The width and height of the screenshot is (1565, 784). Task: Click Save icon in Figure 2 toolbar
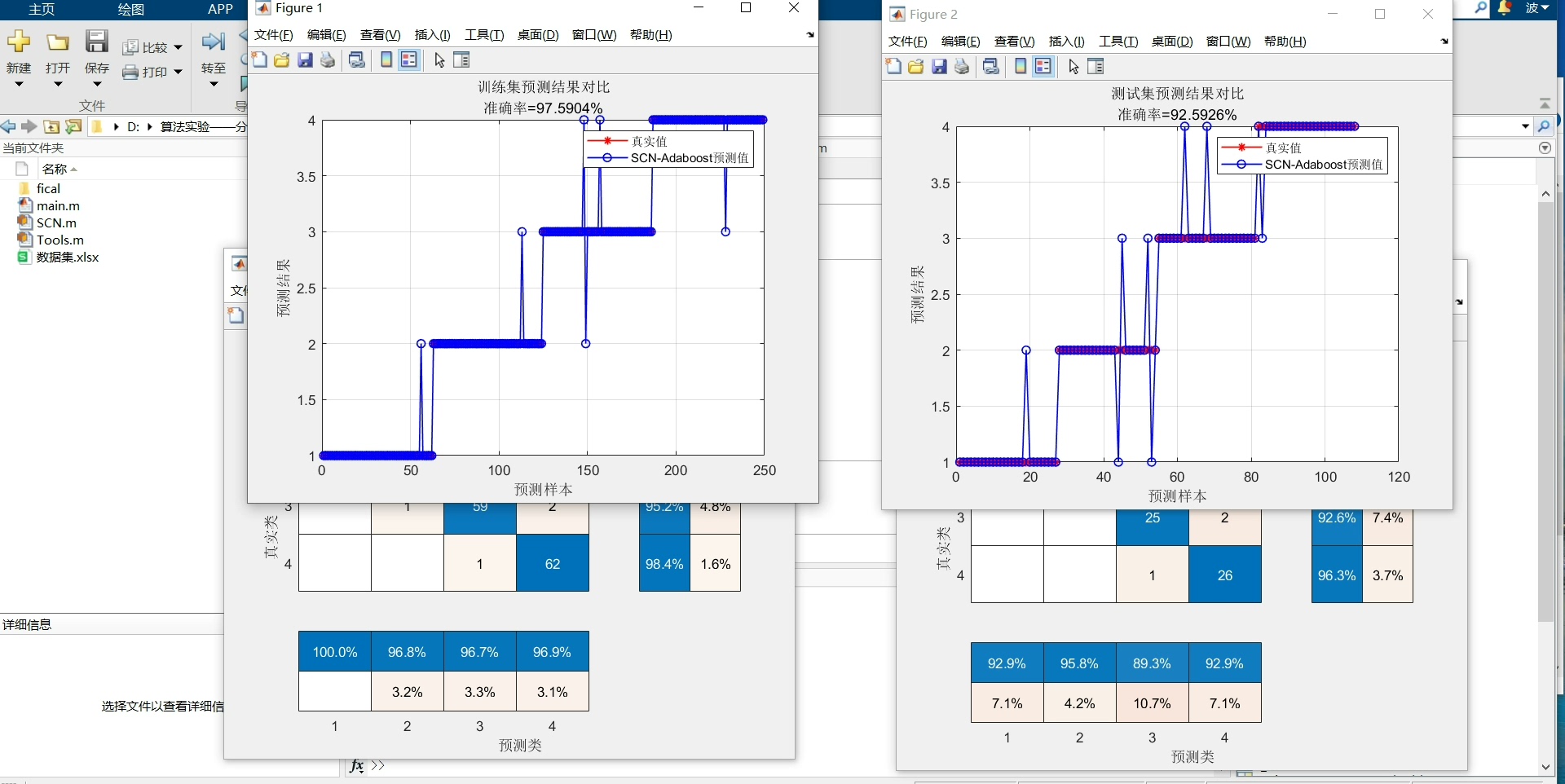[939, 66]
